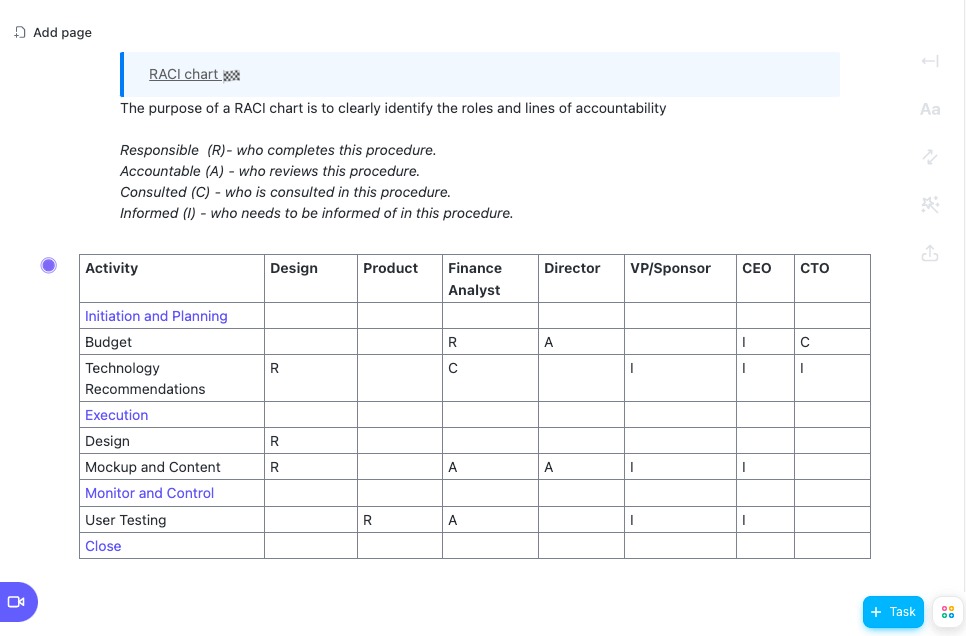Open the typography settings with the Aa icon
Image resolution: width=966 pixels, height=636 pixels.
(929, 109)
